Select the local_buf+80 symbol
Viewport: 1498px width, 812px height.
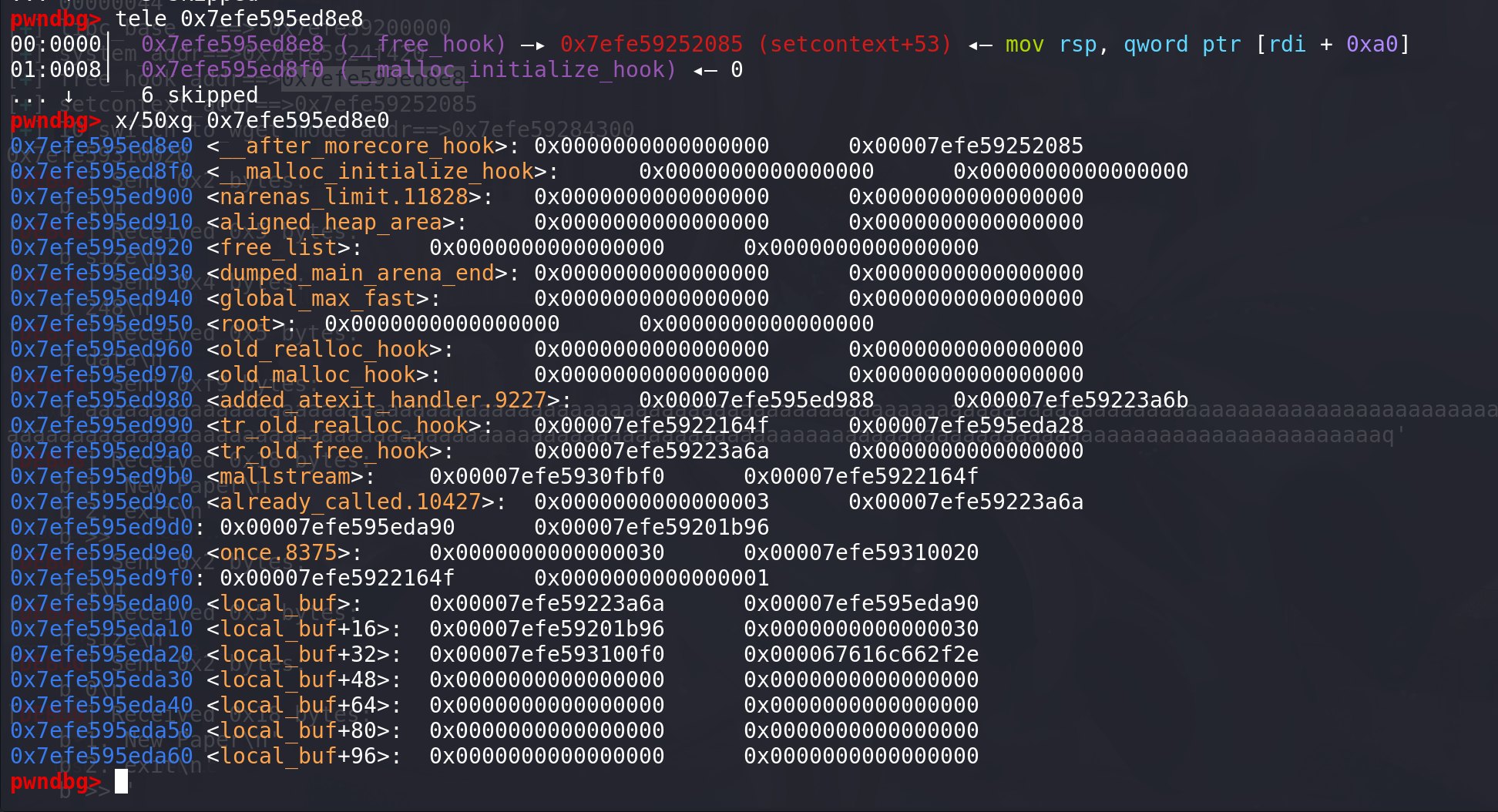(298, 730)
